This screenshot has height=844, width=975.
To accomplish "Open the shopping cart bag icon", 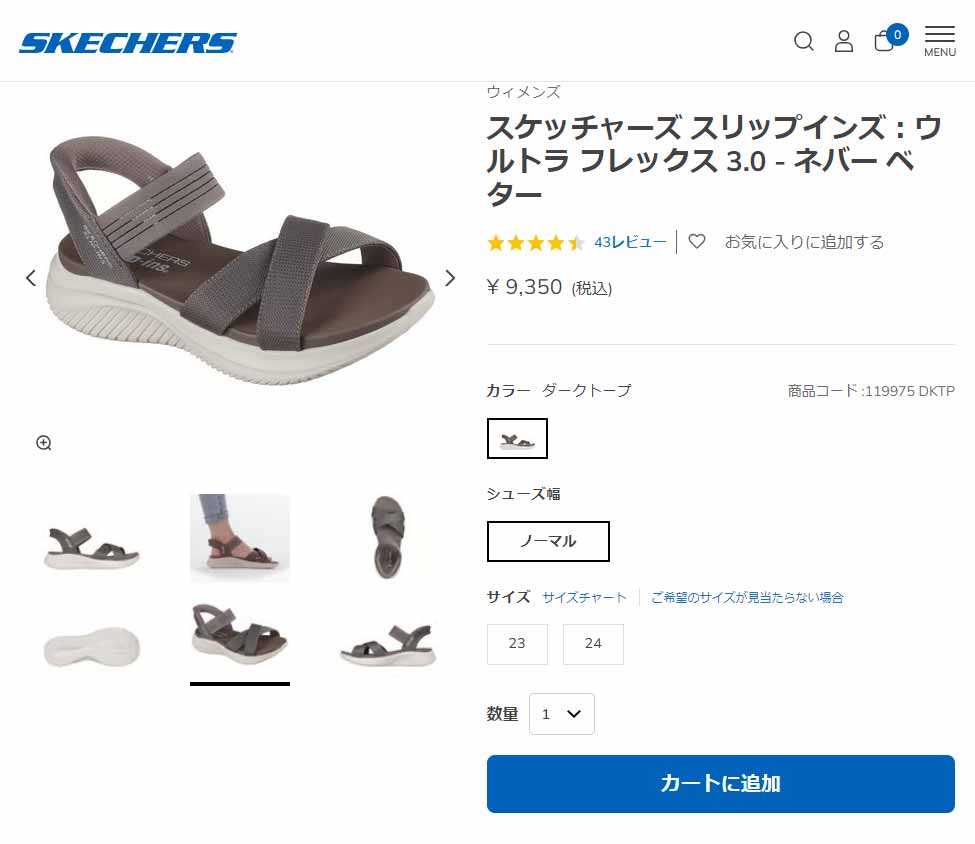I will pyautogui.click(x=884, y=41).
